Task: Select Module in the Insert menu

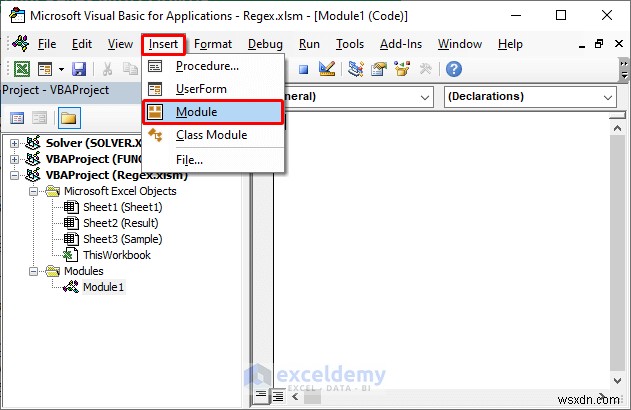Action: 213,112
